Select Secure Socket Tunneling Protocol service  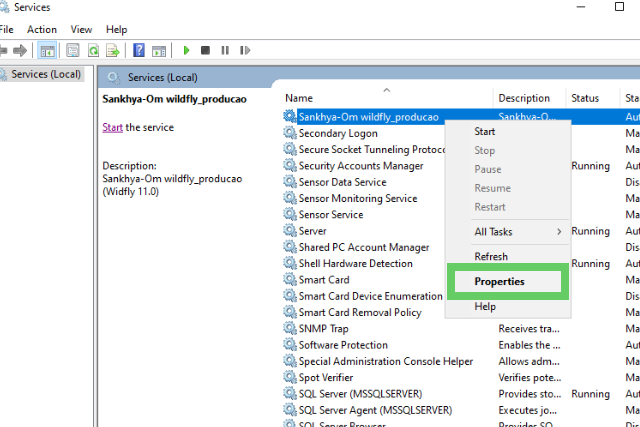point(372,150)
